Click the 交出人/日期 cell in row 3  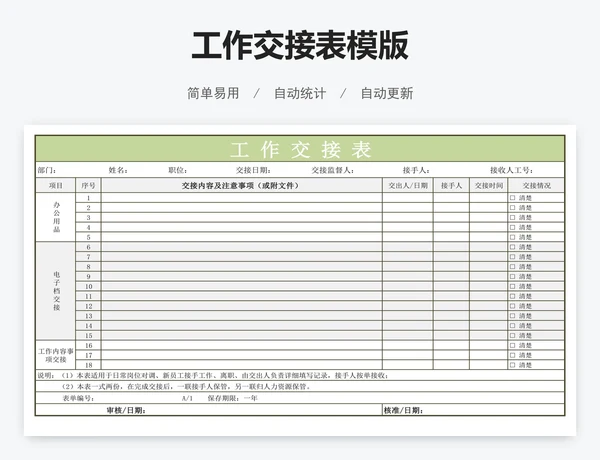[408, 217]
